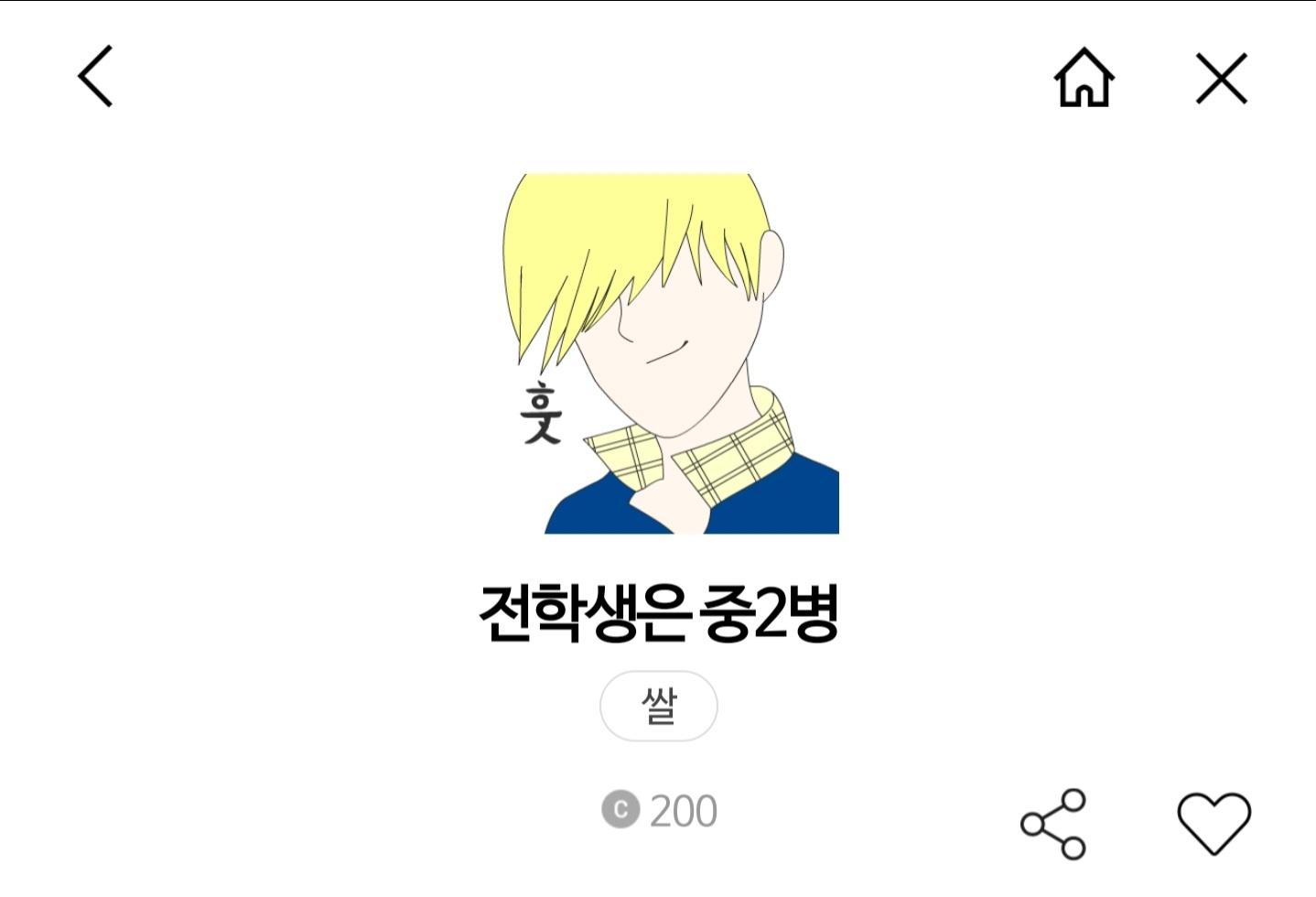Viewport: 1316px width, 897px height.
Task: Open the sharing options icon
Action: coord(1053,824)
